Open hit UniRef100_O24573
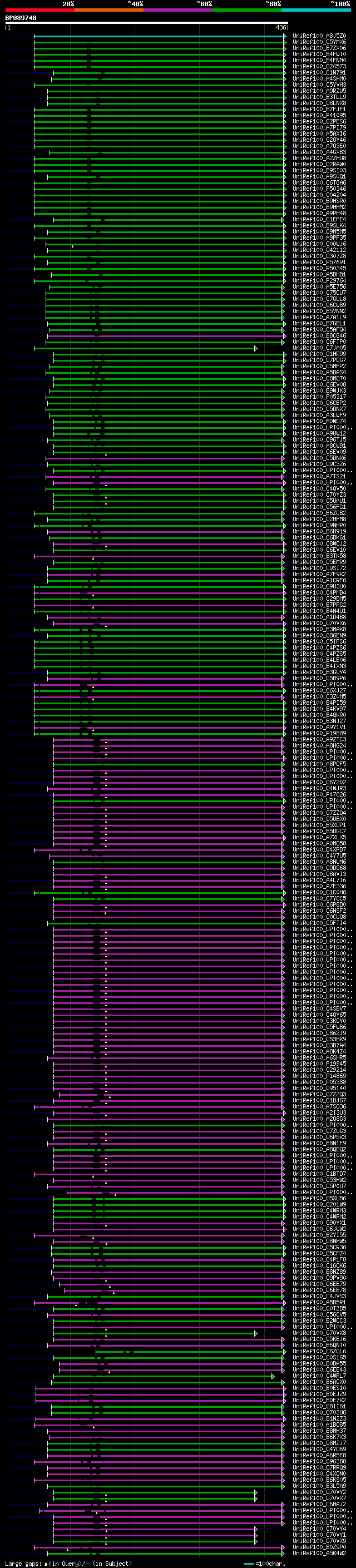 click(319, 66)
